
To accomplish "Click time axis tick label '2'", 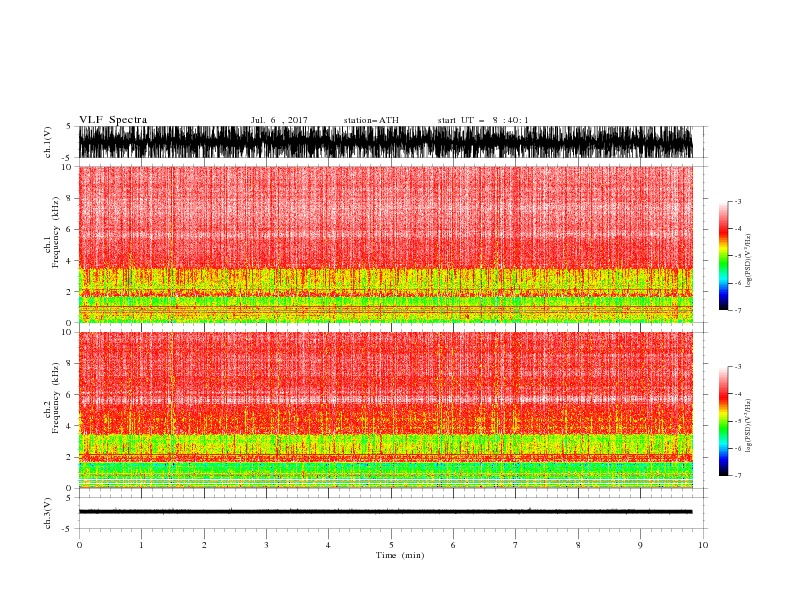I will [x=204, y=545].
